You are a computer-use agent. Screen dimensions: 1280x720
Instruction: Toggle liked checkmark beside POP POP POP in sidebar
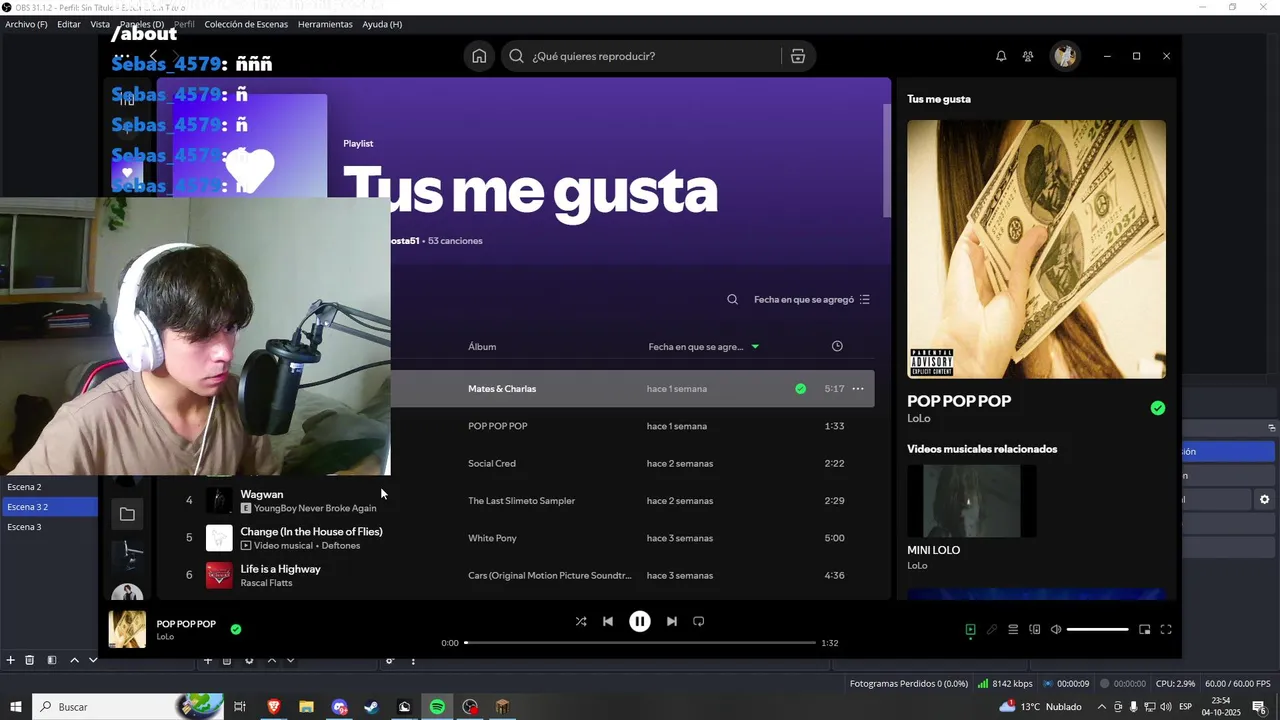click(x=1157, y=408)
